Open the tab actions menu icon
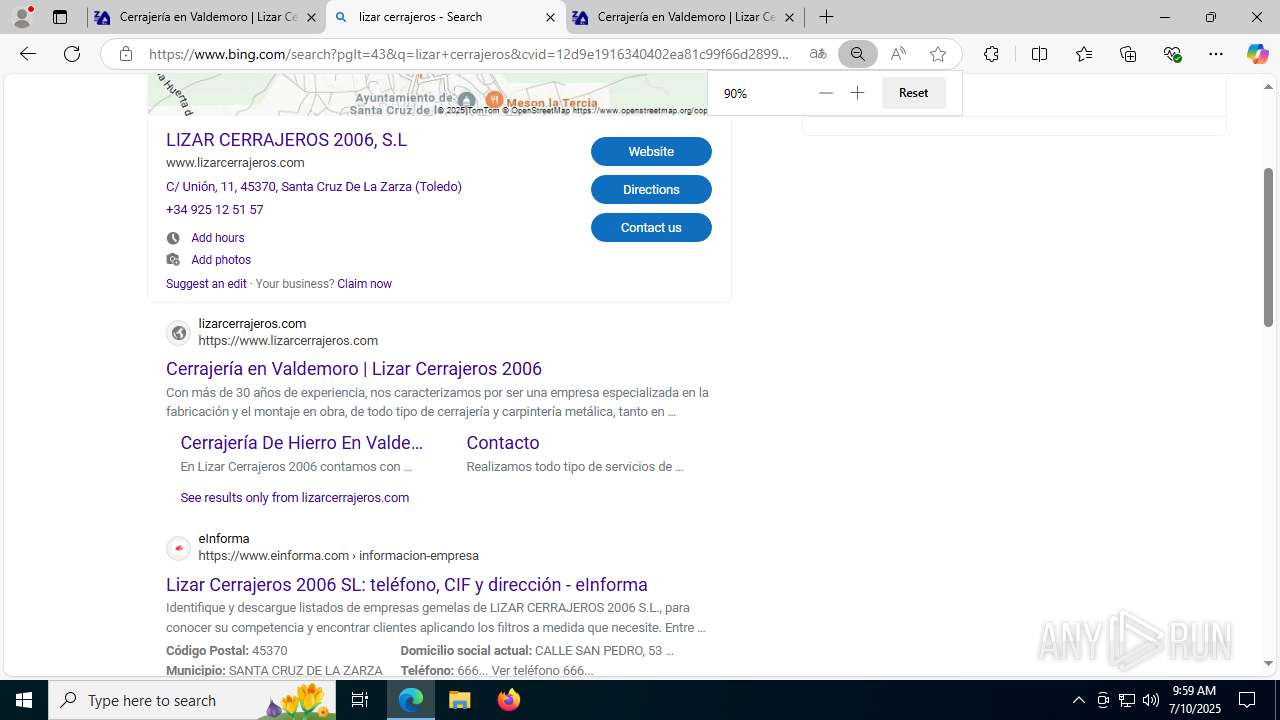 pyautogui.click(x=60, y=17)
